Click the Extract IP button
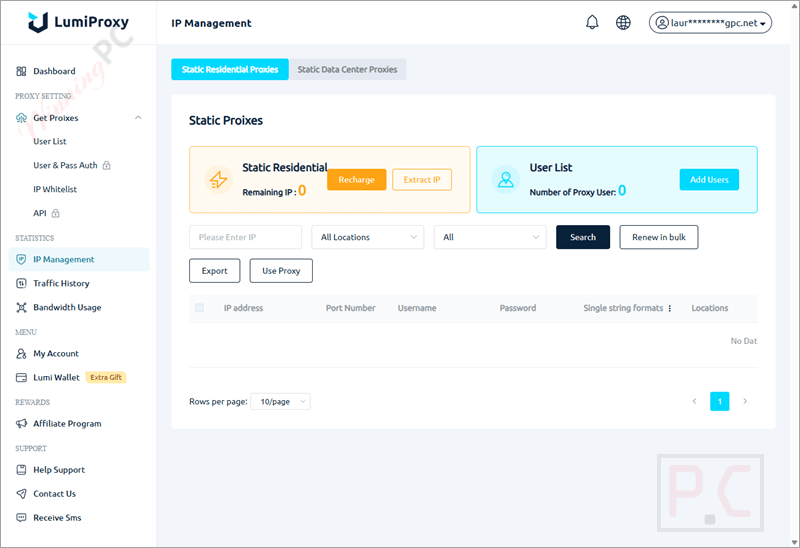 click(x=422, y=180)
